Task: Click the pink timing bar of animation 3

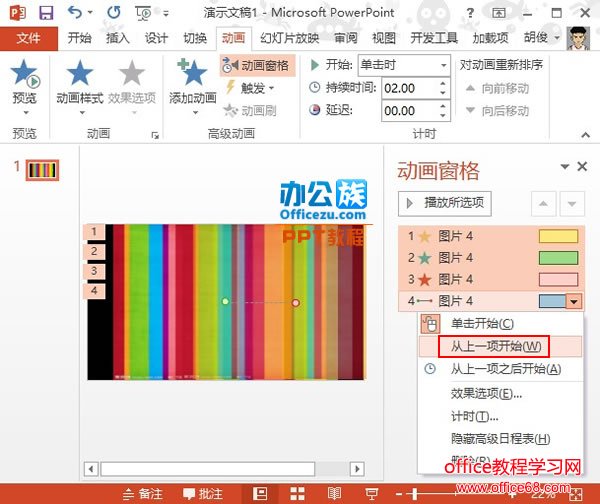Action: click(x=558, y=279)
